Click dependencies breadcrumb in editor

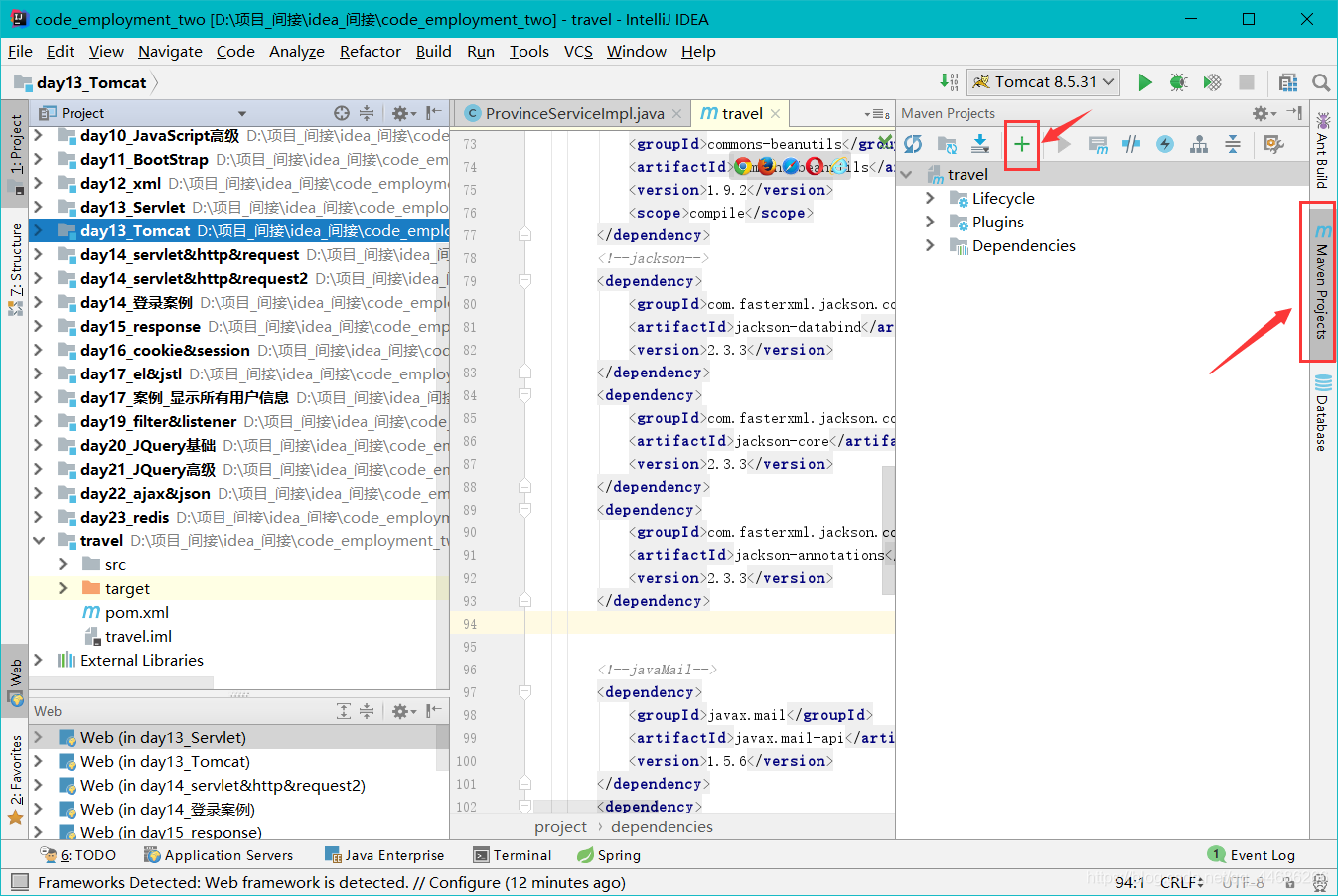662,826
